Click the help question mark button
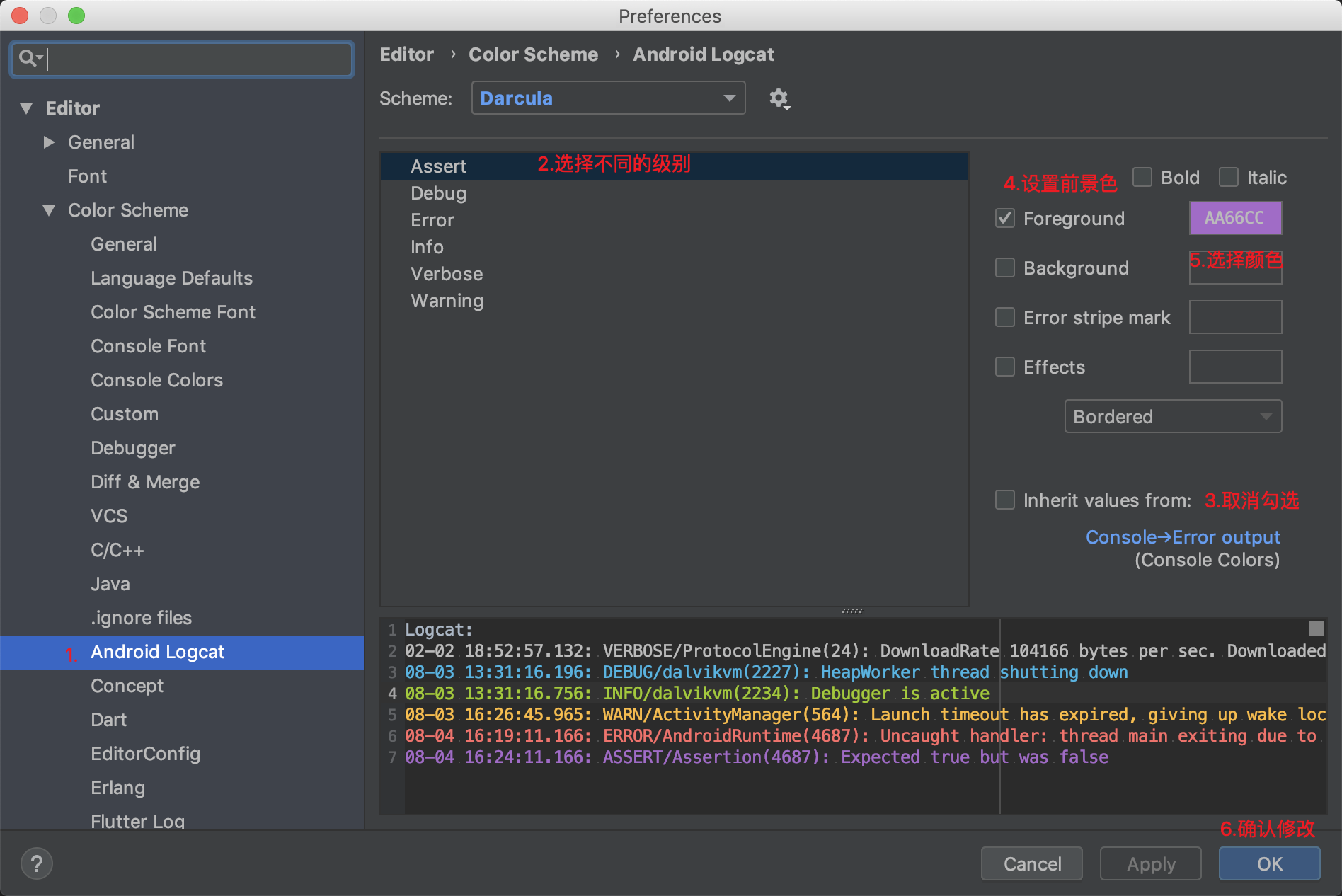Image resolution: width=1342 pixels, height=896 pixels. (37, 863)
